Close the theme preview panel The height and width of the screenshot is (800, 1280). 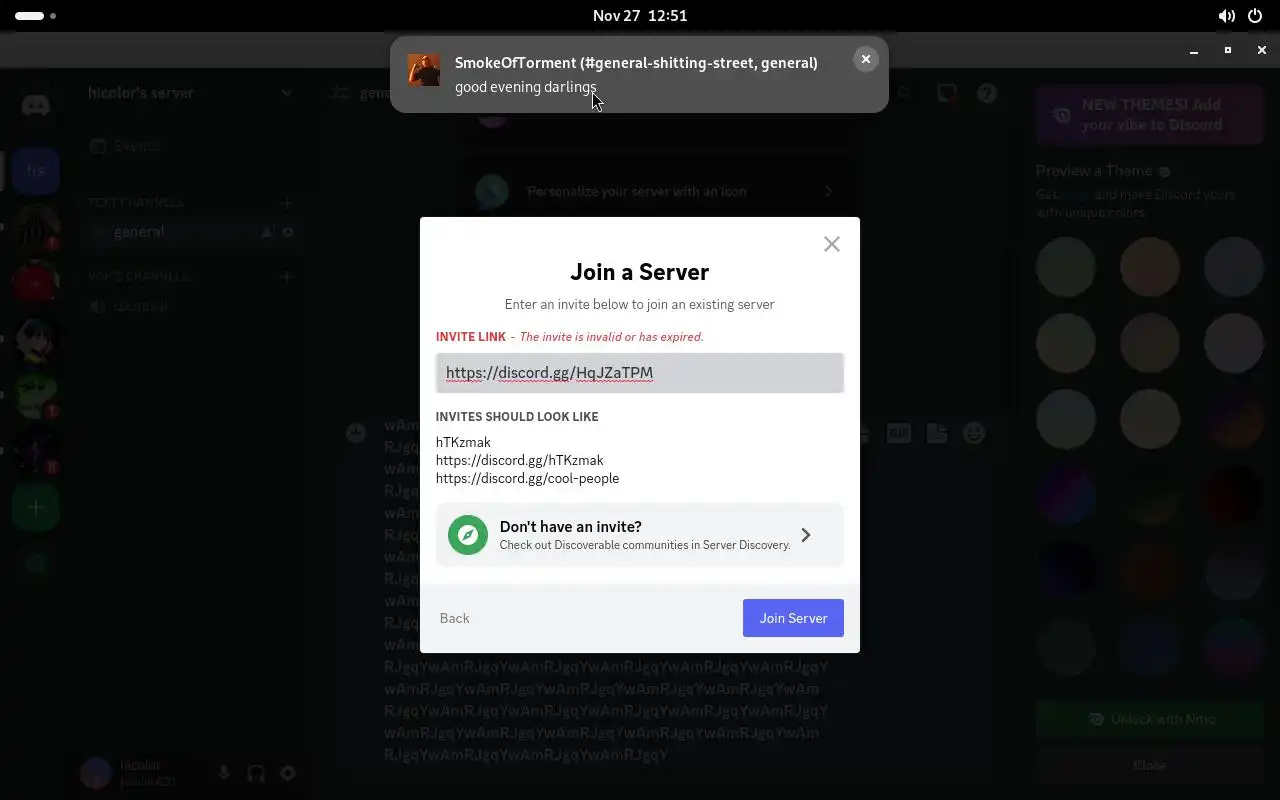click(x=1150, y=765)
